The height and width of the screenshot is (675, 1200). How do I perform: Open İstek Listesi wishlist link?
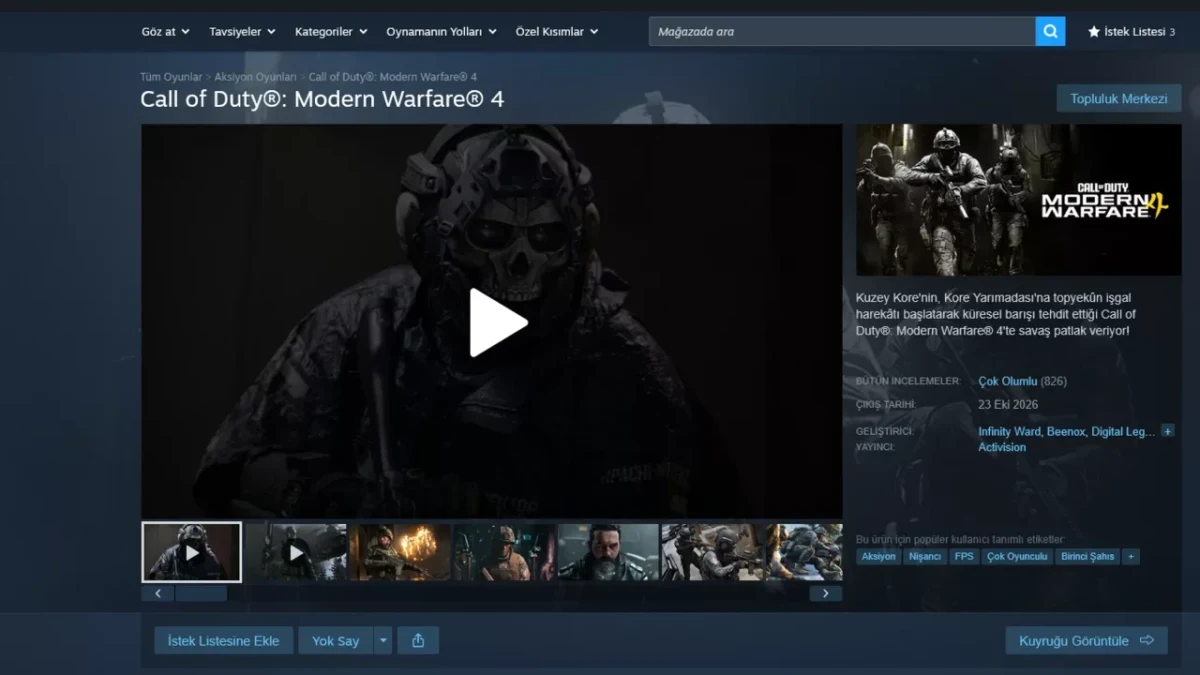[x=1131, y=31]
